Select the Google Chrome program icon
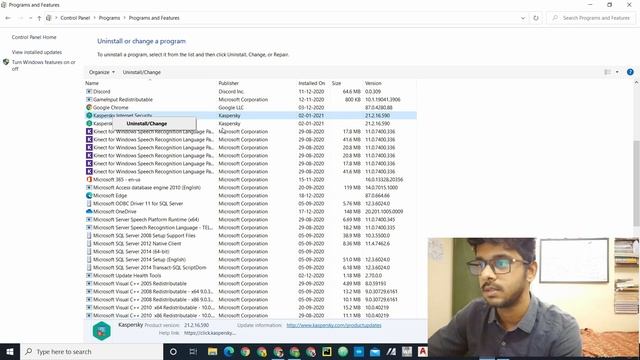The height and width of the screenshot is (360, 640). [89, 107]
